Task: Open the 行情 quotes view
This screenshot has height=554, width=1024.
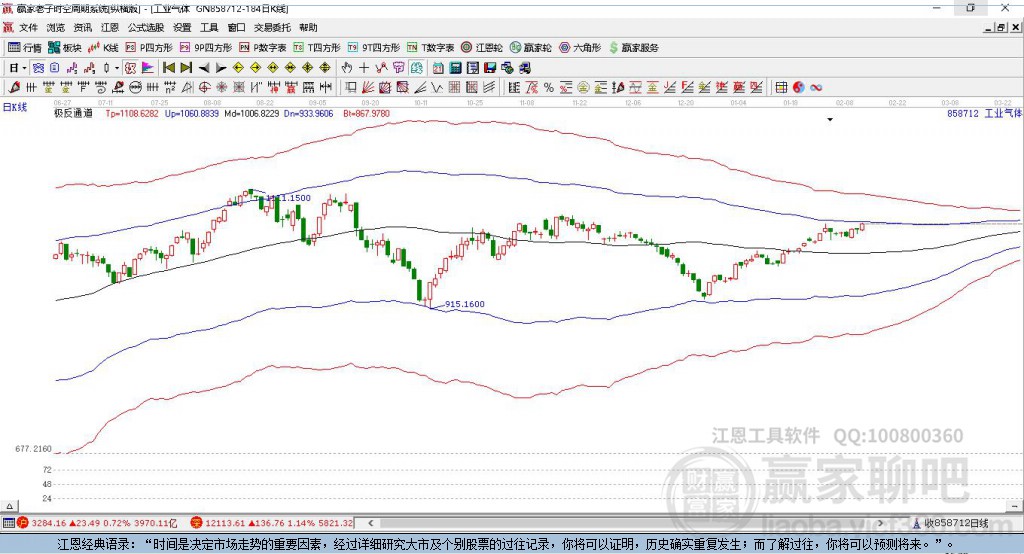Action: (x=25, y=48)
